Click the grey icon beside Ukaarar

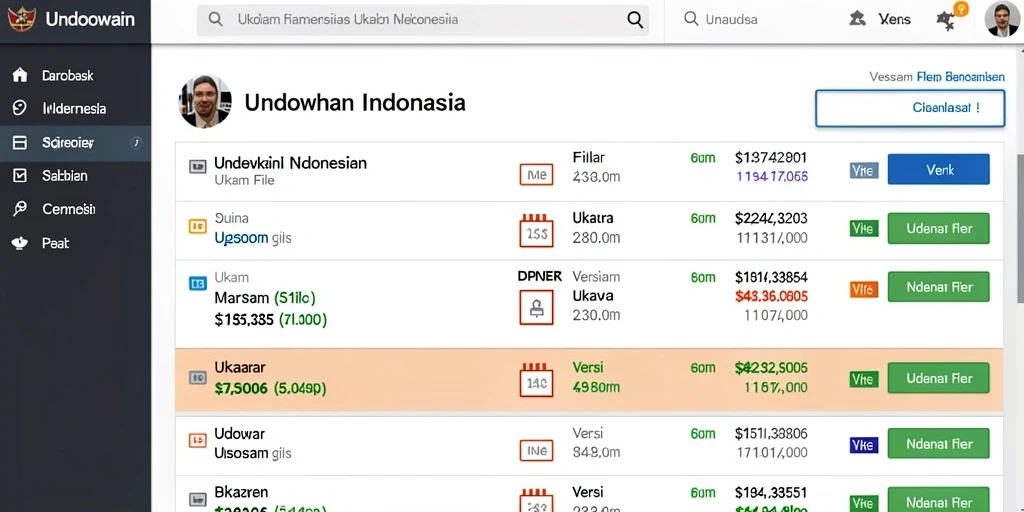(198, 377)
